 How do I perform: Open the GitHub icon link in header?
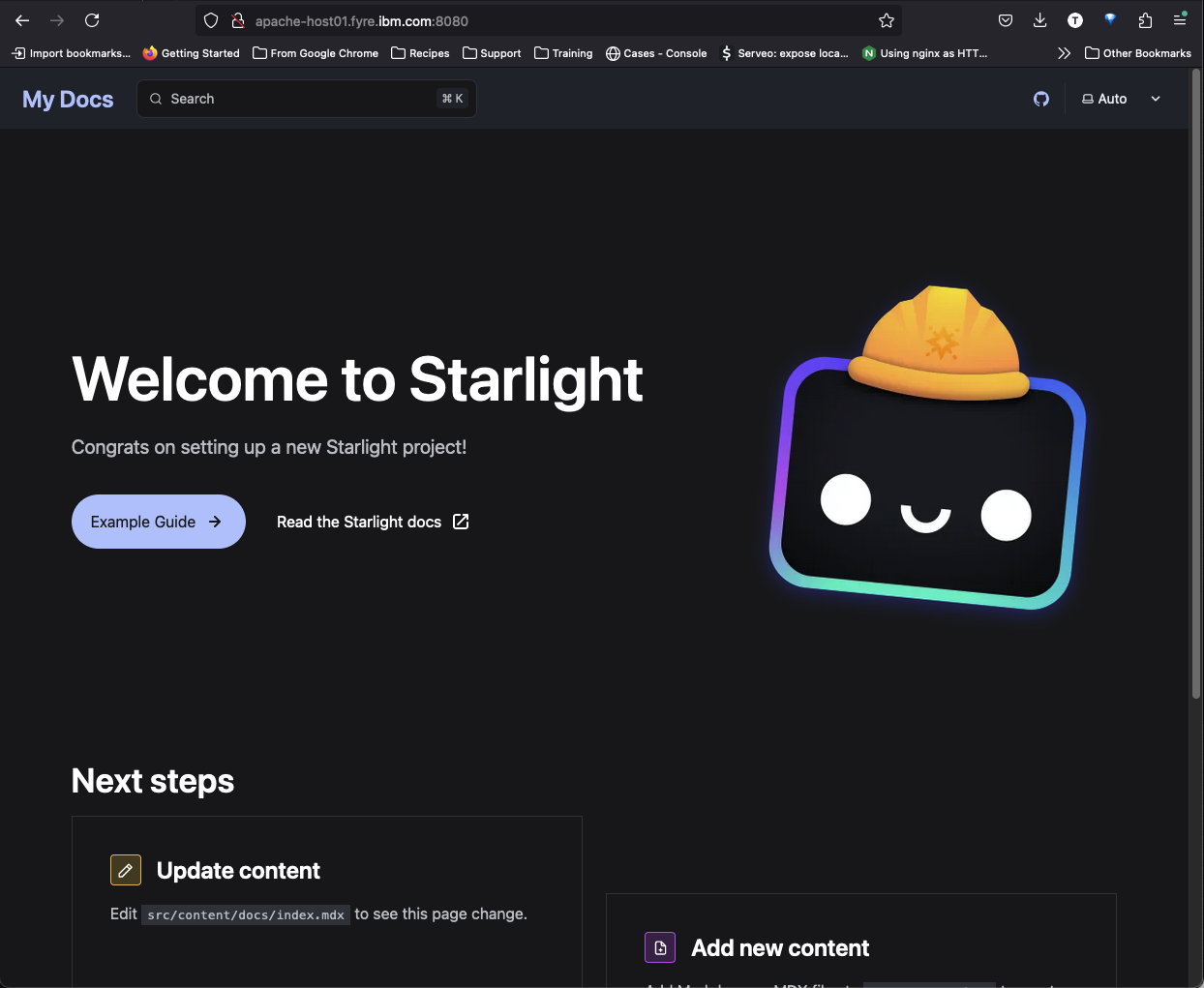(x=1041, y=99)
